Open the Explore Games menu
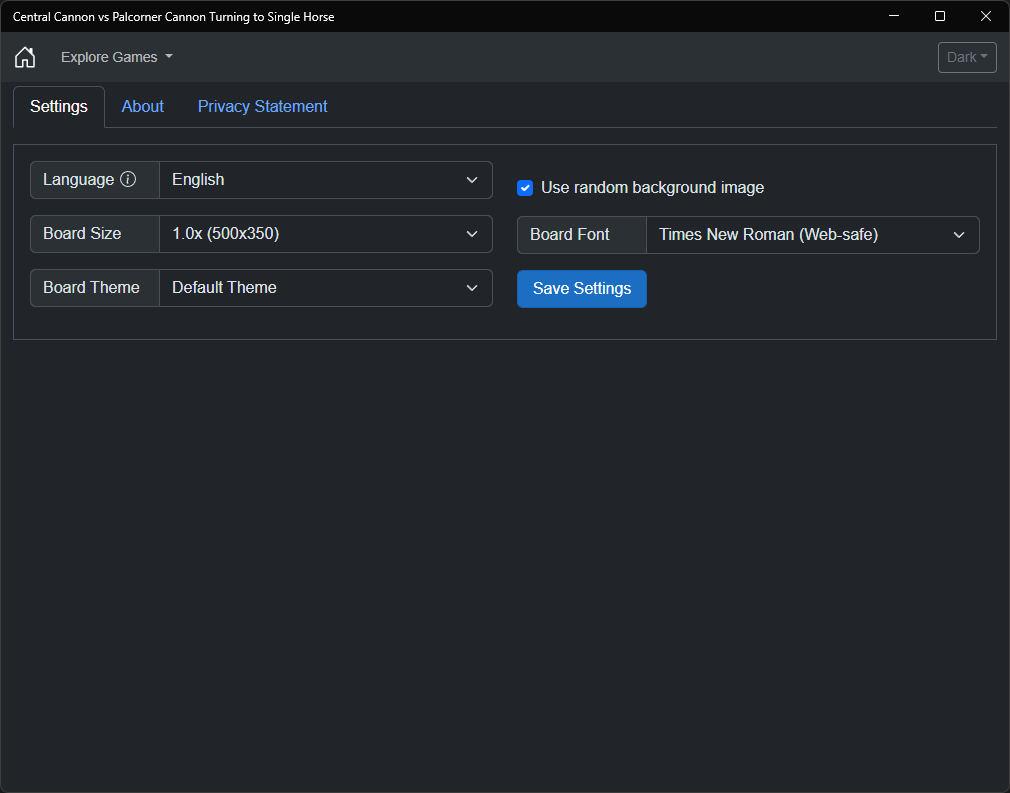Image resolution: width=1010 pixels, height=793 pixels. click(x=116, y=57)
